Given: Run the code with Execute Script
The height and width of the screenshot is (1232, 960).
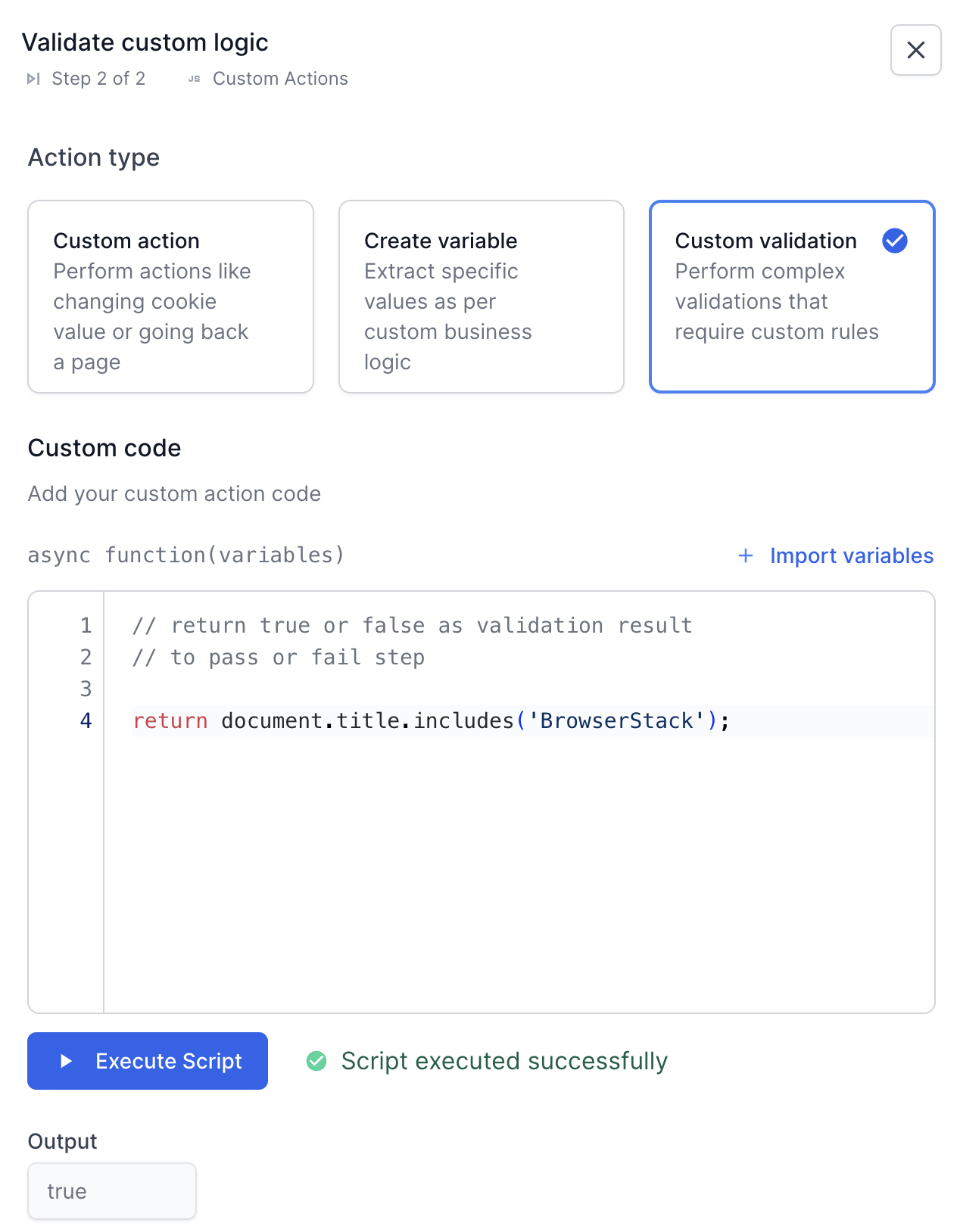Looking at the screenshot, I should tap(148, 1061).
